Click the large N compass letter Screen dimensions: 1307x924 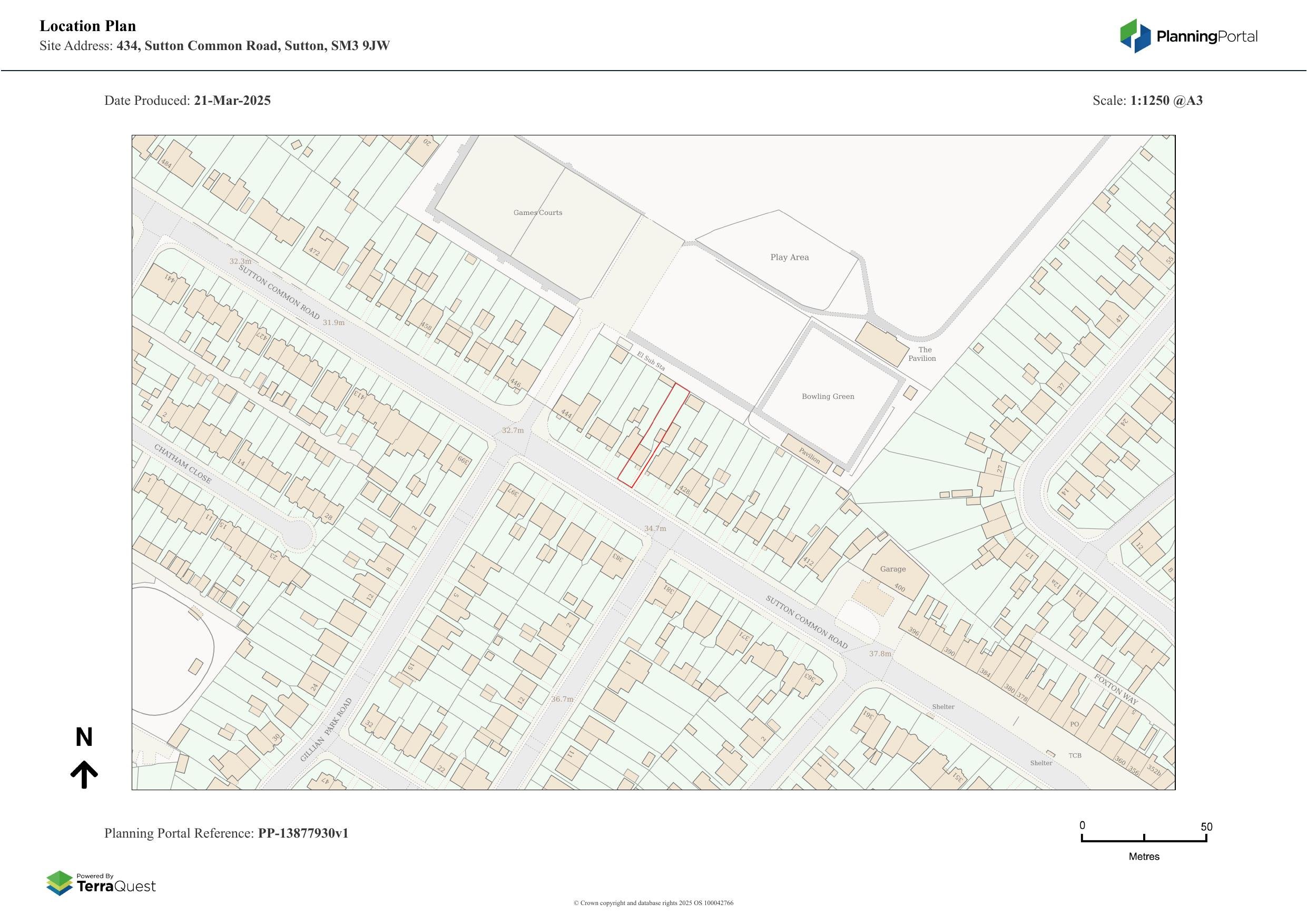pos(84,738)
